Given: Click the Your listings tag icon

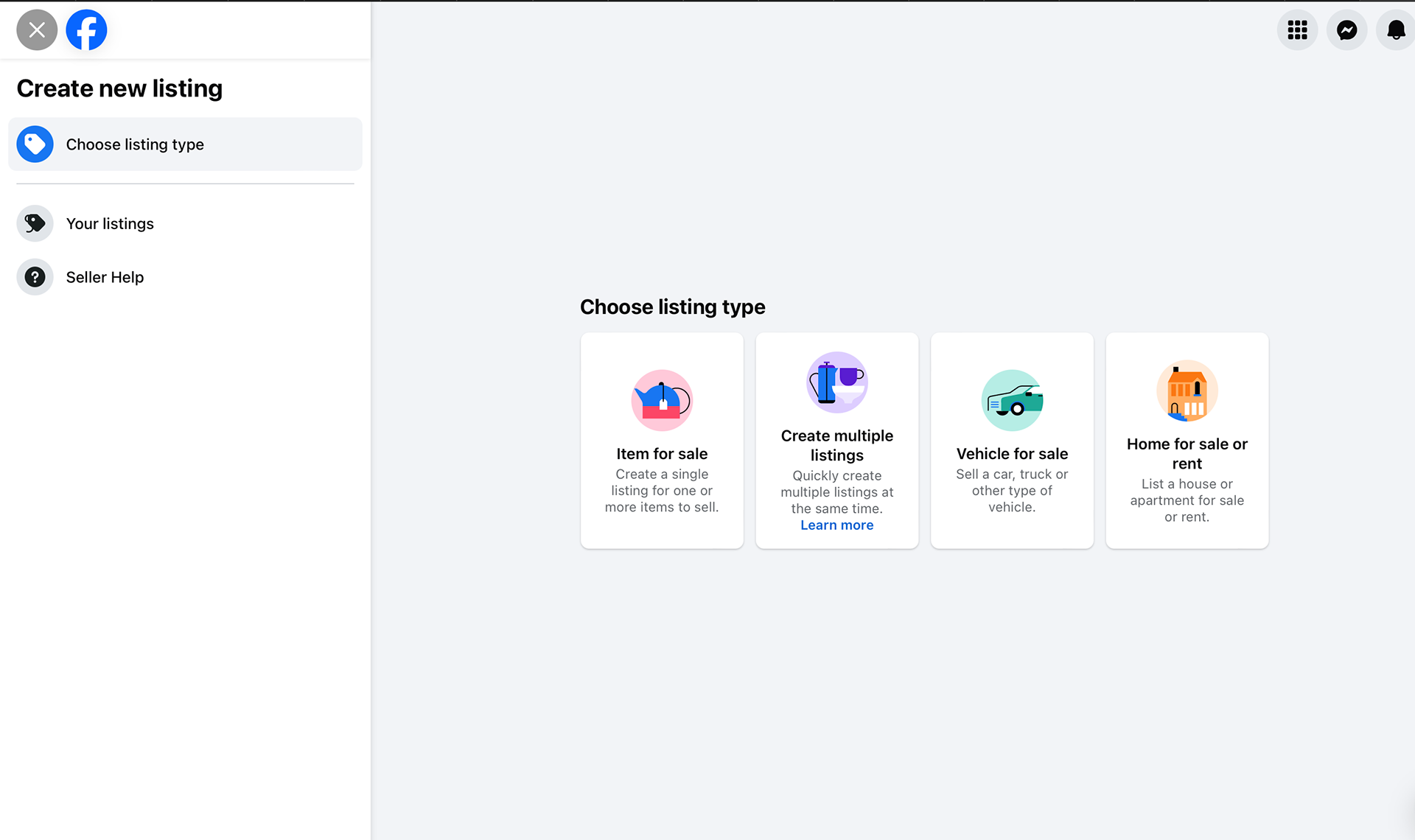Looking at the screenshot, I should tap(35, 223).
